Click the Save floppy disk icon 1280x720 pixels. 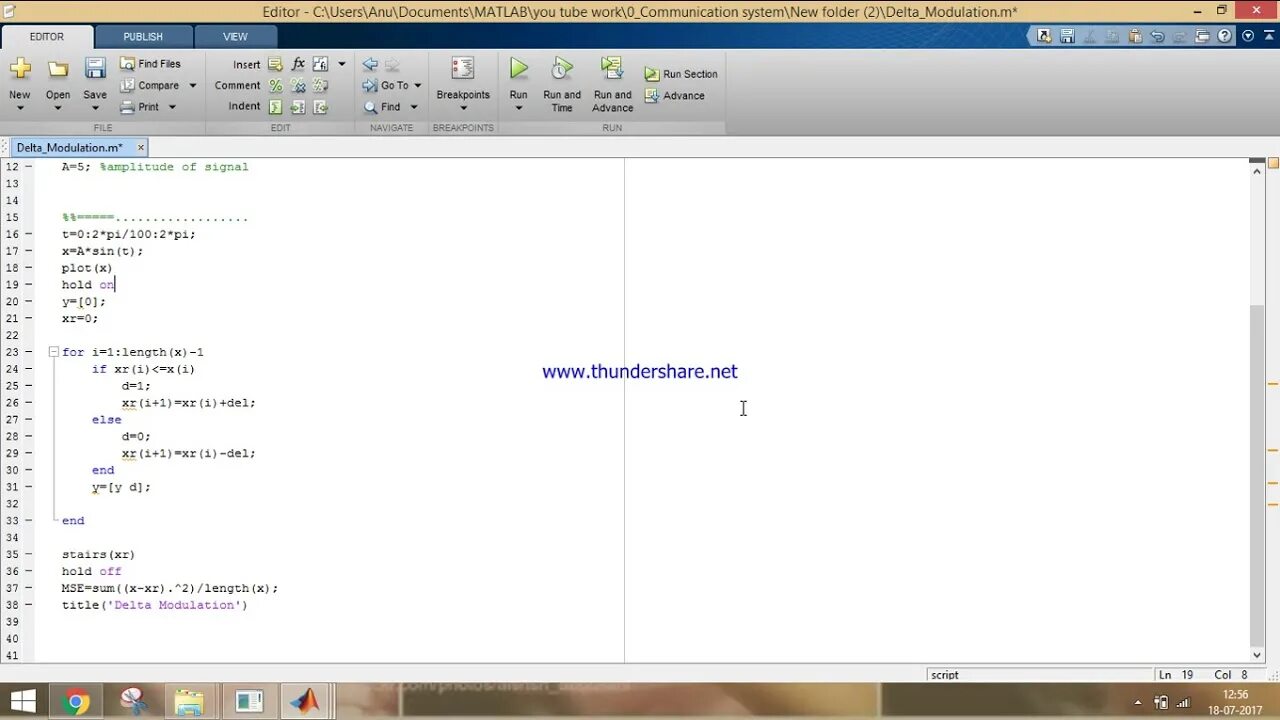(95, 68)
